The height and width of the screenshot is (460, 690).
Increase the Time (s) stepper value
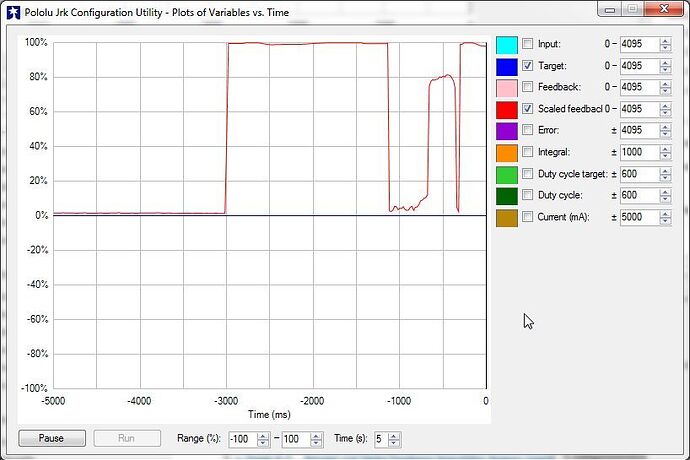click(x=395, y=434)
